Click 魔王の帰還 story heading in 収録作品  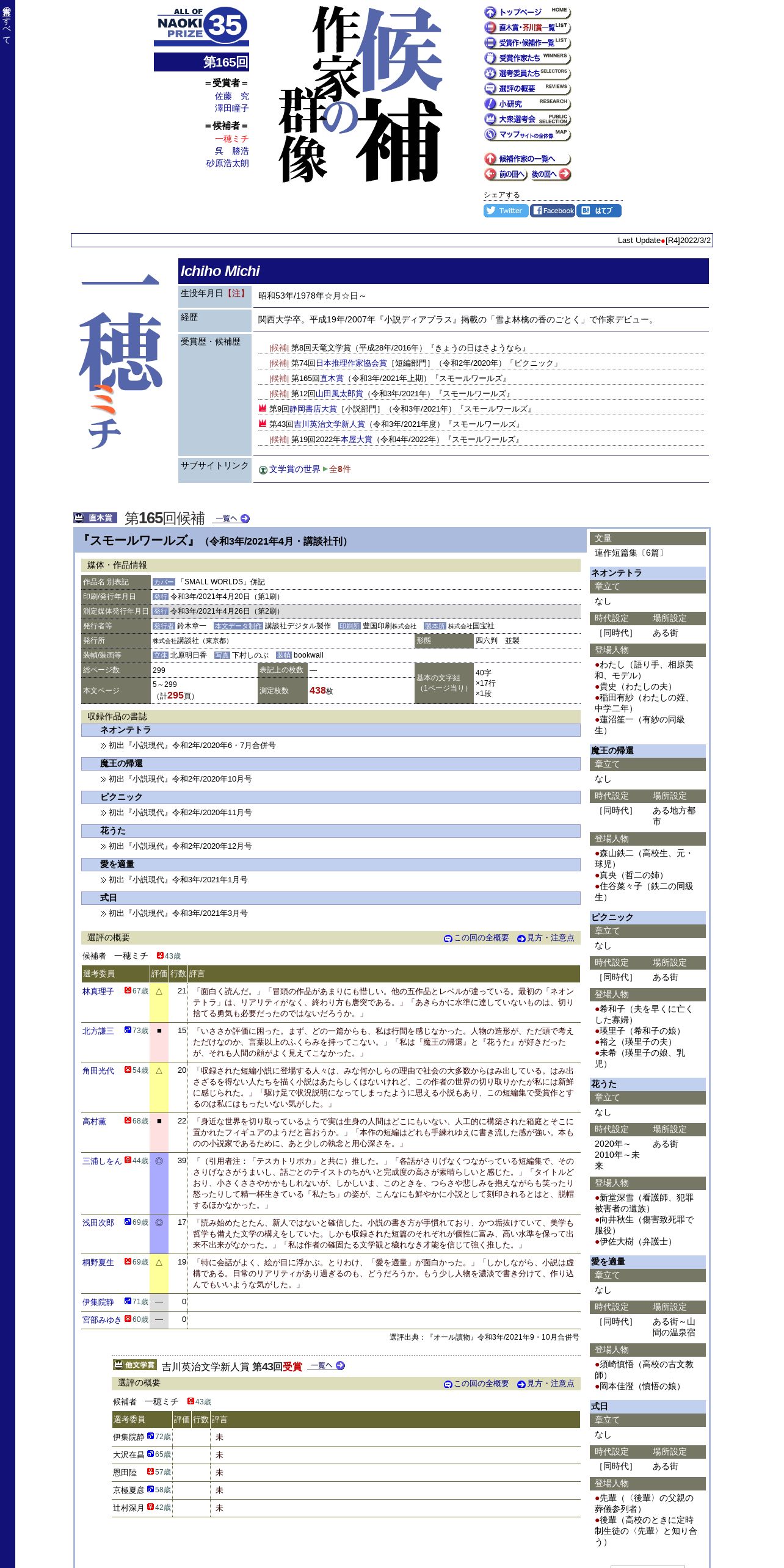(x=330, y=764)
